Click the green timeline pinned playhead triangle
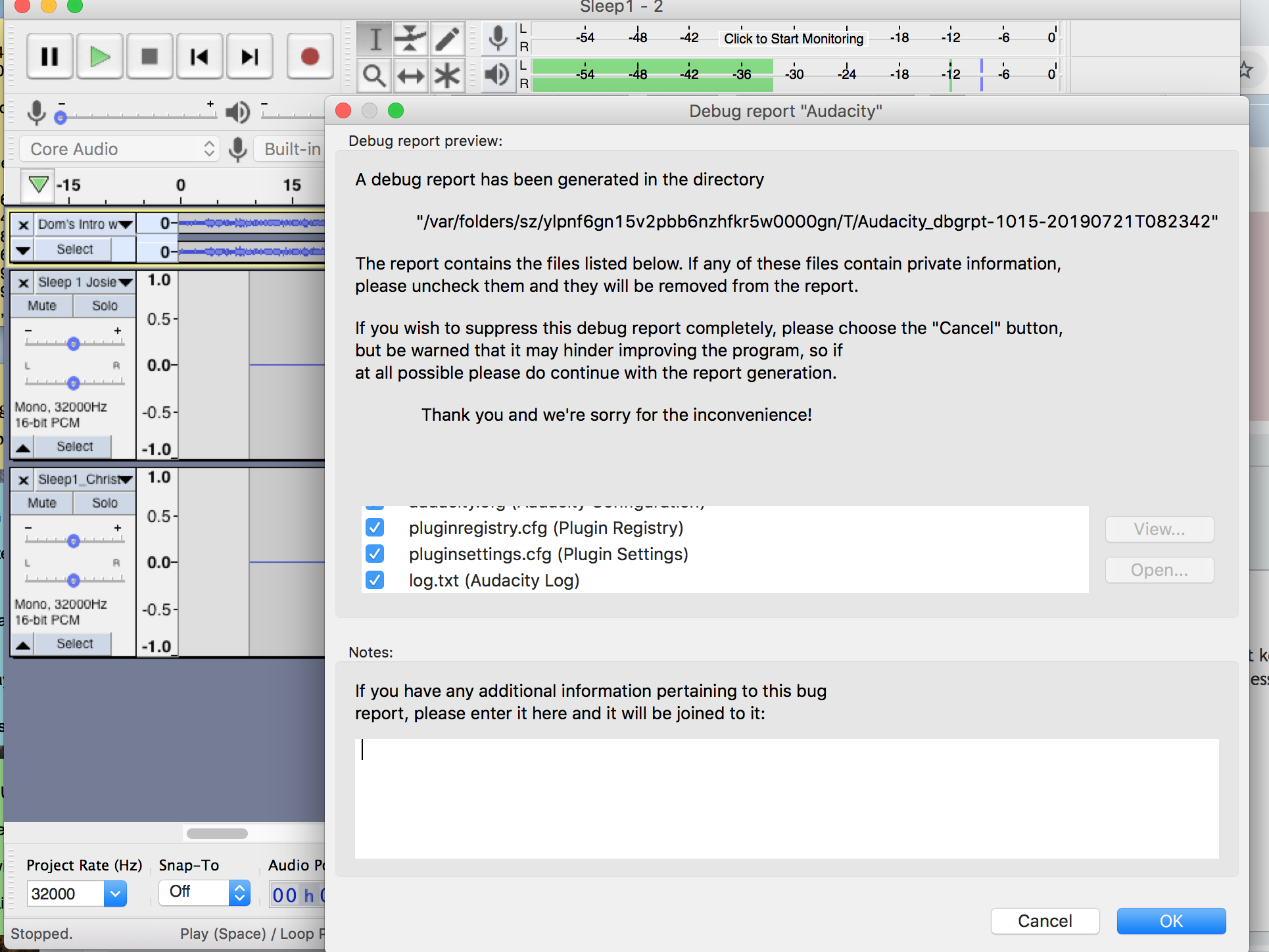Image resolution: width=1269 pixels, height=952 pixels. click(38, 185)
